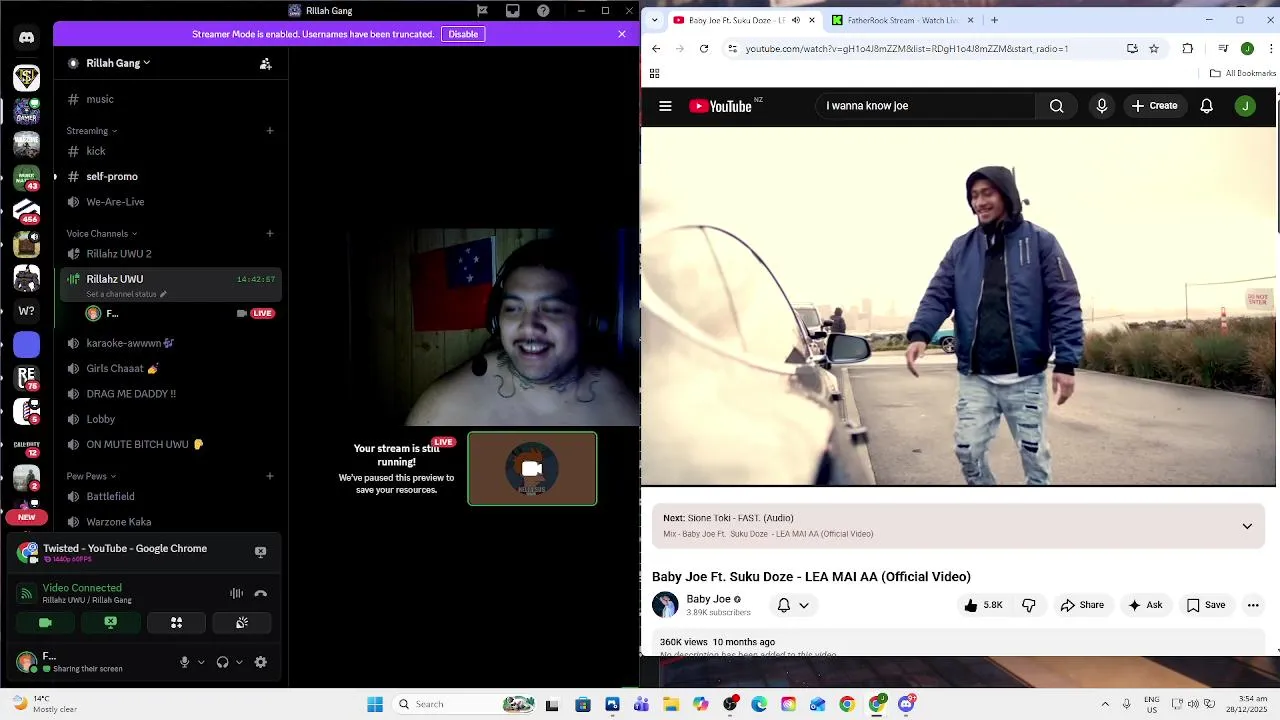Save the video to a playlist

tap(1205, 605)
